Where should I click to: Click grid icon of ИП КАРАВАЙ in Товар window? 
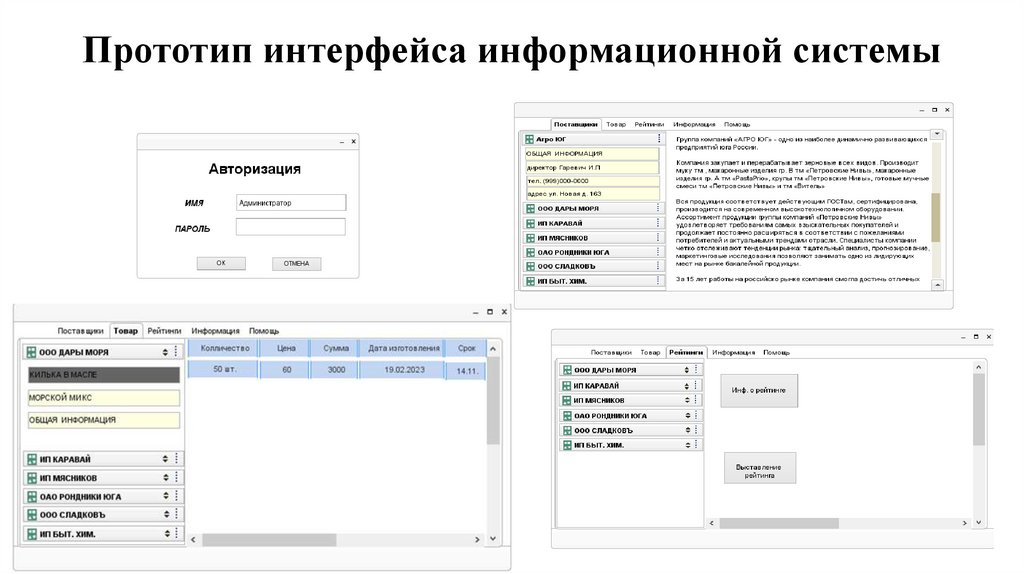tap(31, 459)
